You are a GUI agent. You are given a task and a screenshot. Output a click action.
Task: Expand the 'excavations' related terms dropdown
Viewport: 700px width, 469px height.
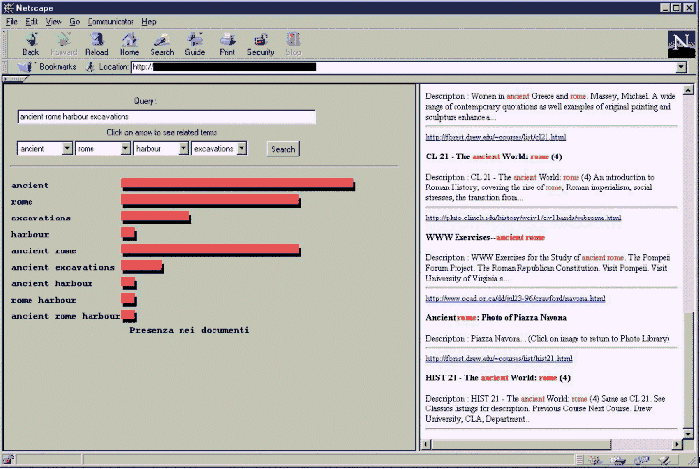click(x=242, y=149)
